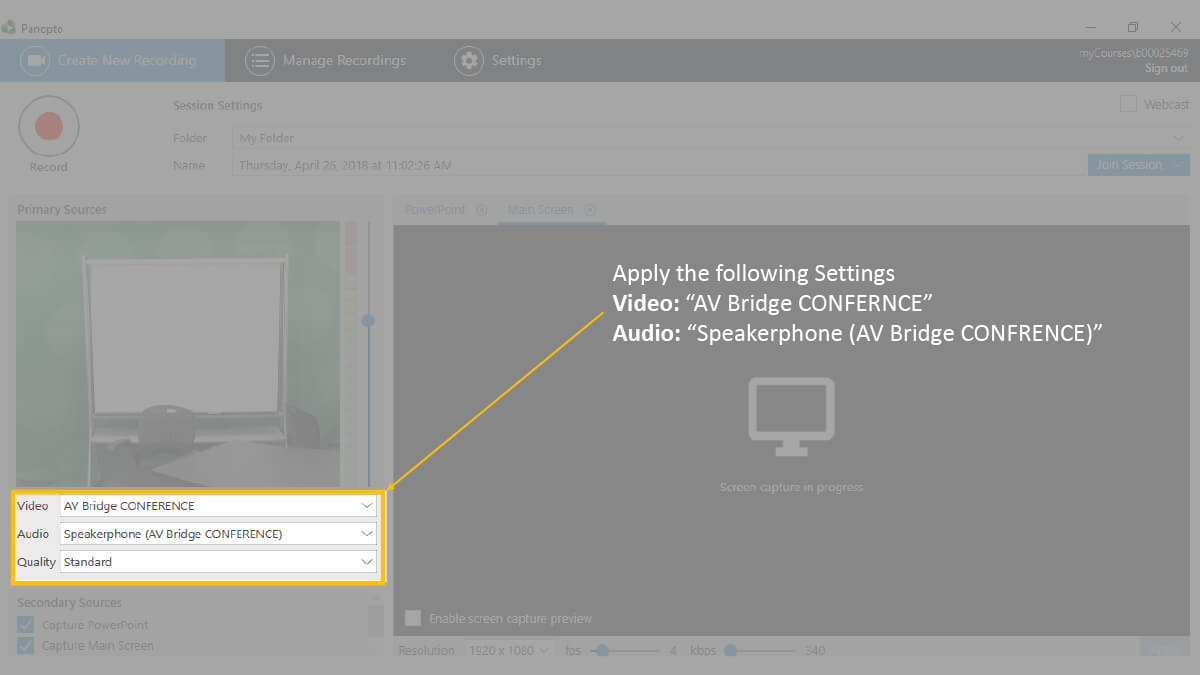Open the Manage Recordings tab
The height and width of the screenshot is (675, 1200).
tap(343, 60)
